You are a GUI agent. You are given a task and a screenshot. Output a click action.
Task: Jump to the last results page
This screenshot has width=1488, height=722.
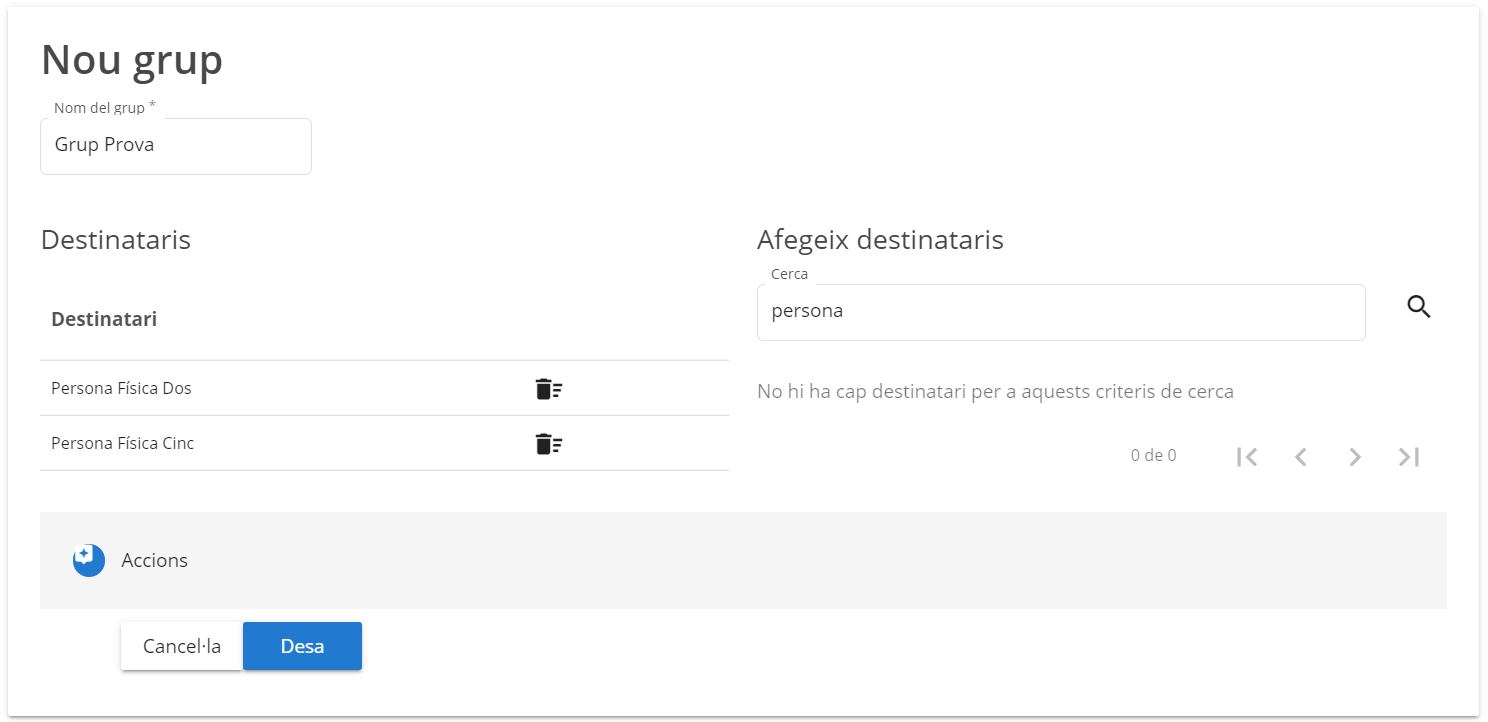pos(1409,457)
